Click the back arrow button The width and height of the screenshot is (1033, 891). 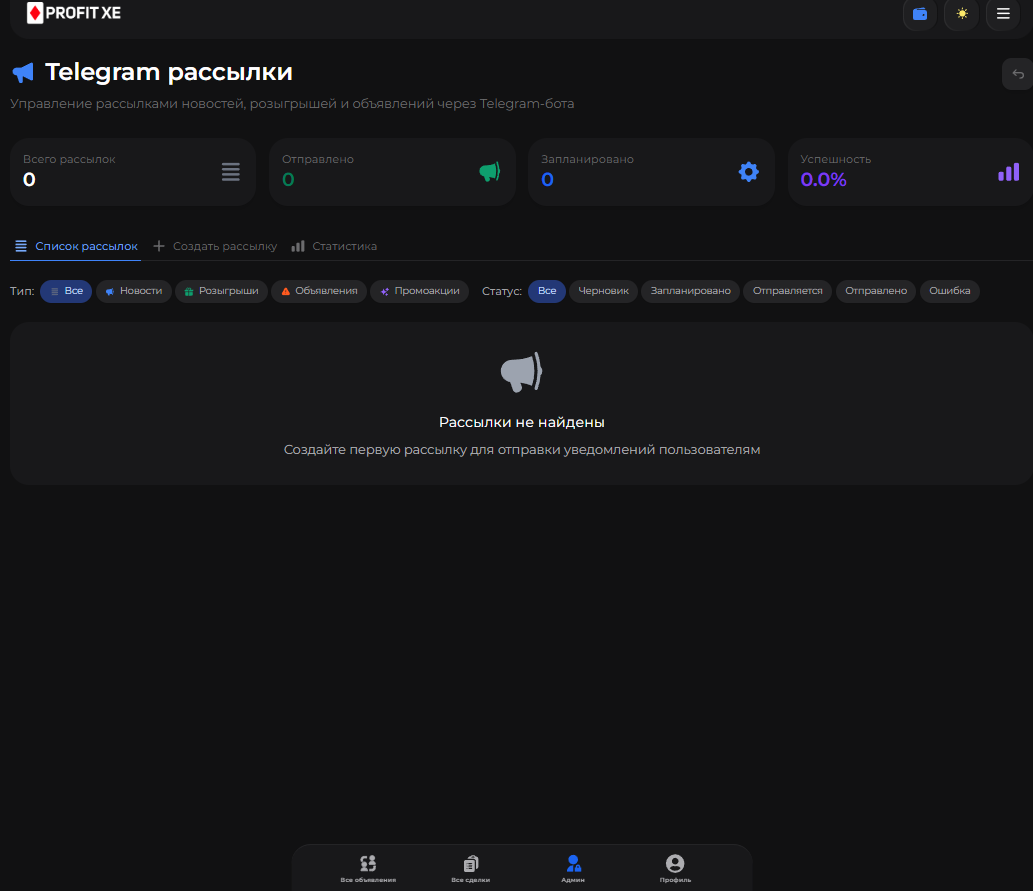click(1017, 74)
